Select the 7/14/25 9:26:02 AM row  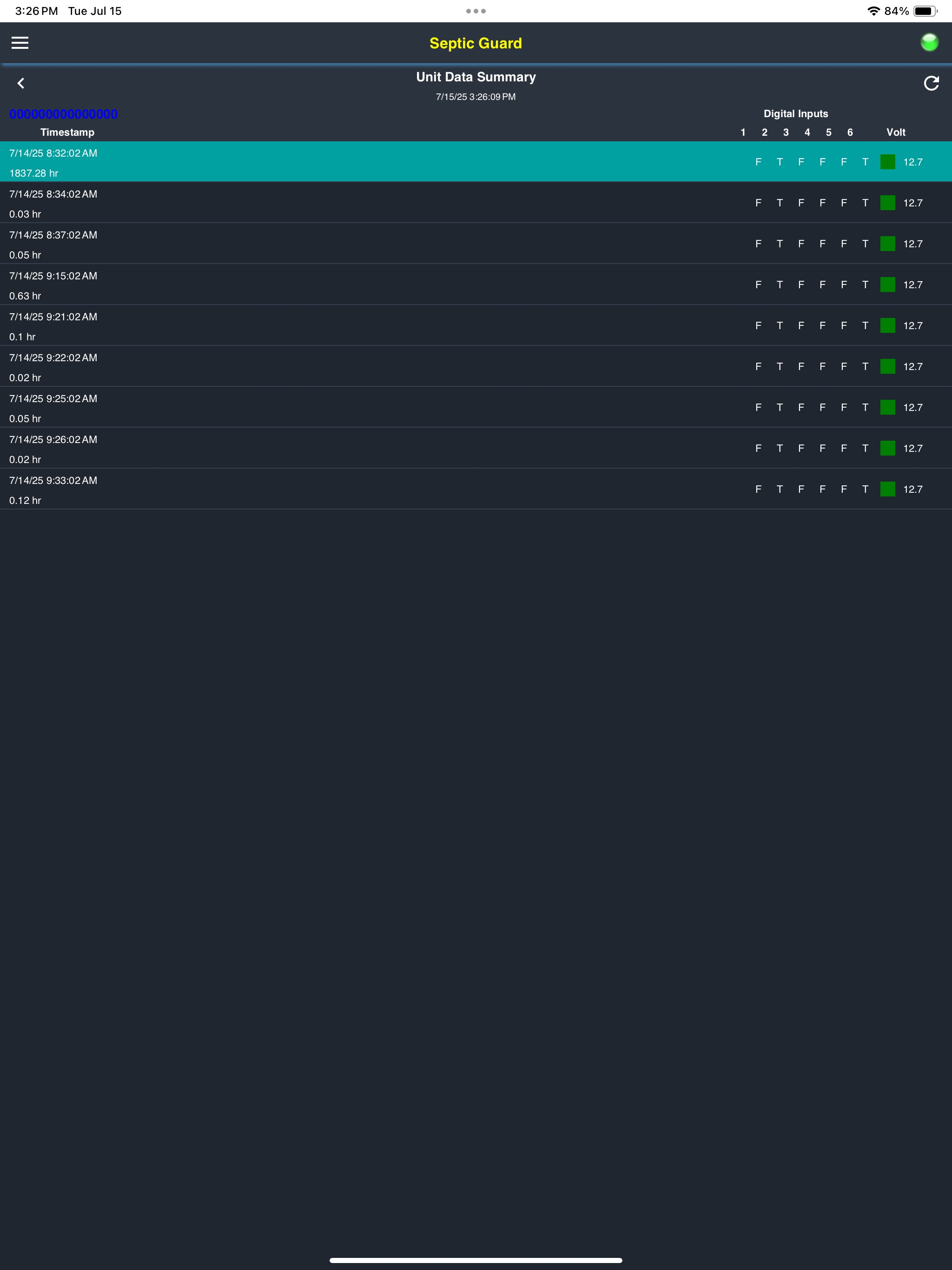(476, 448)
